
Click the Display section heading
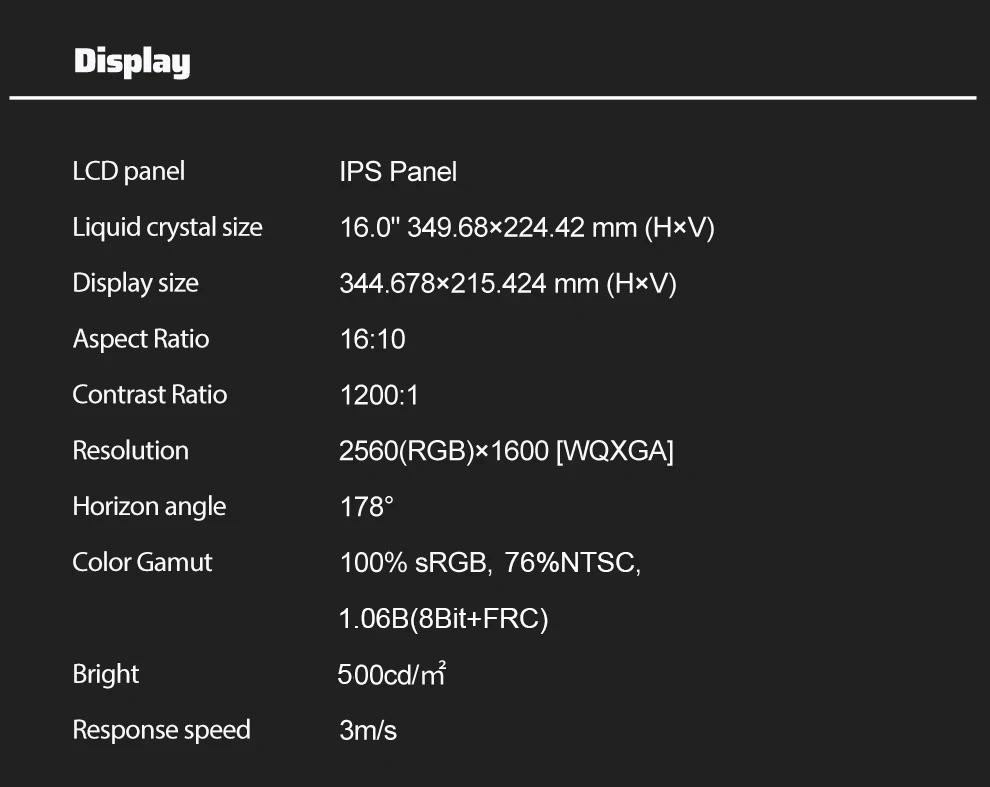coord(132,62)
